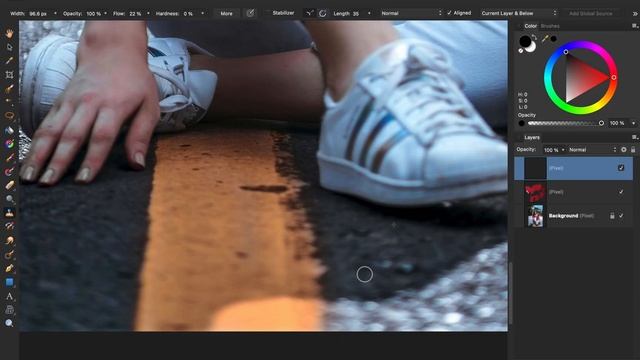Image resolution: width=640 pixels, height=360 pixels.
Task: Click the primary black color swatch
Action: (525, 41)
